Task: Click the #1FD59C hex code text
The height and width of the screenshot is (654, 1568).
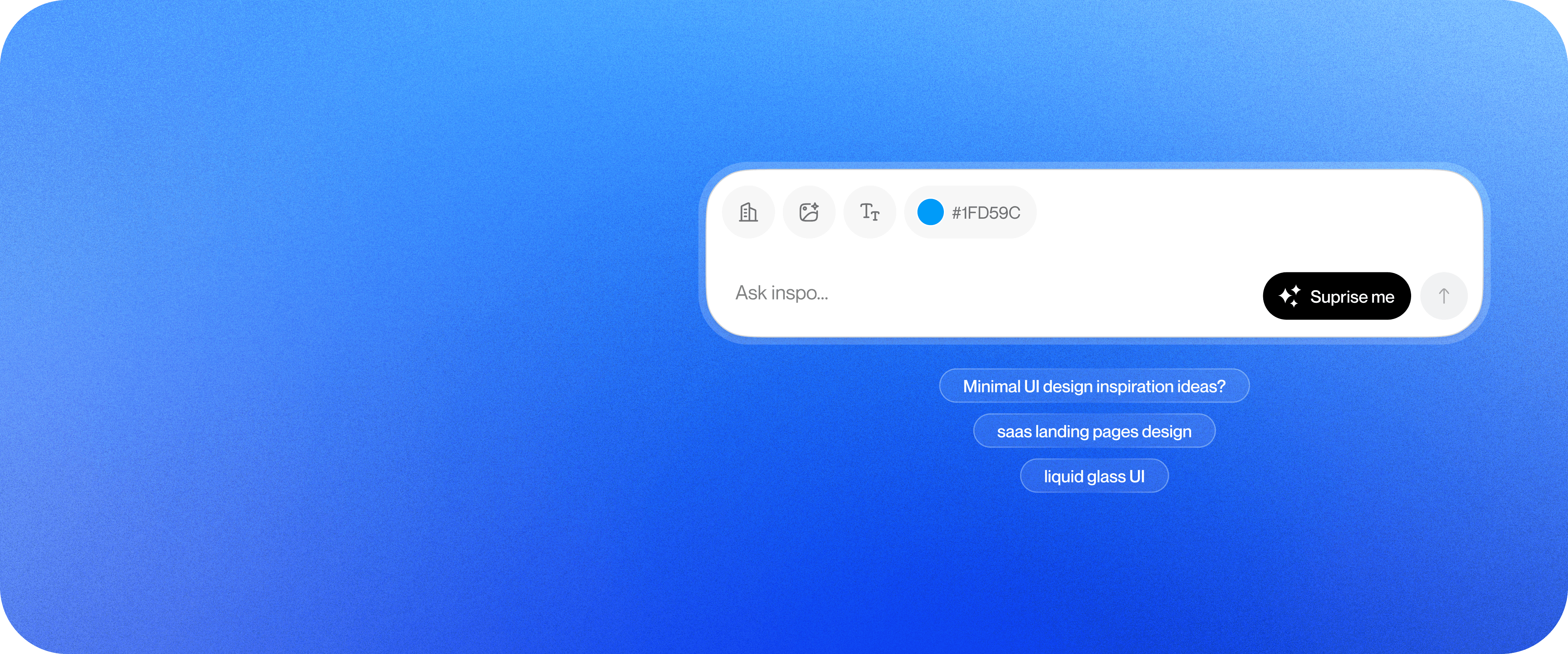Action: tap(985, 212)
